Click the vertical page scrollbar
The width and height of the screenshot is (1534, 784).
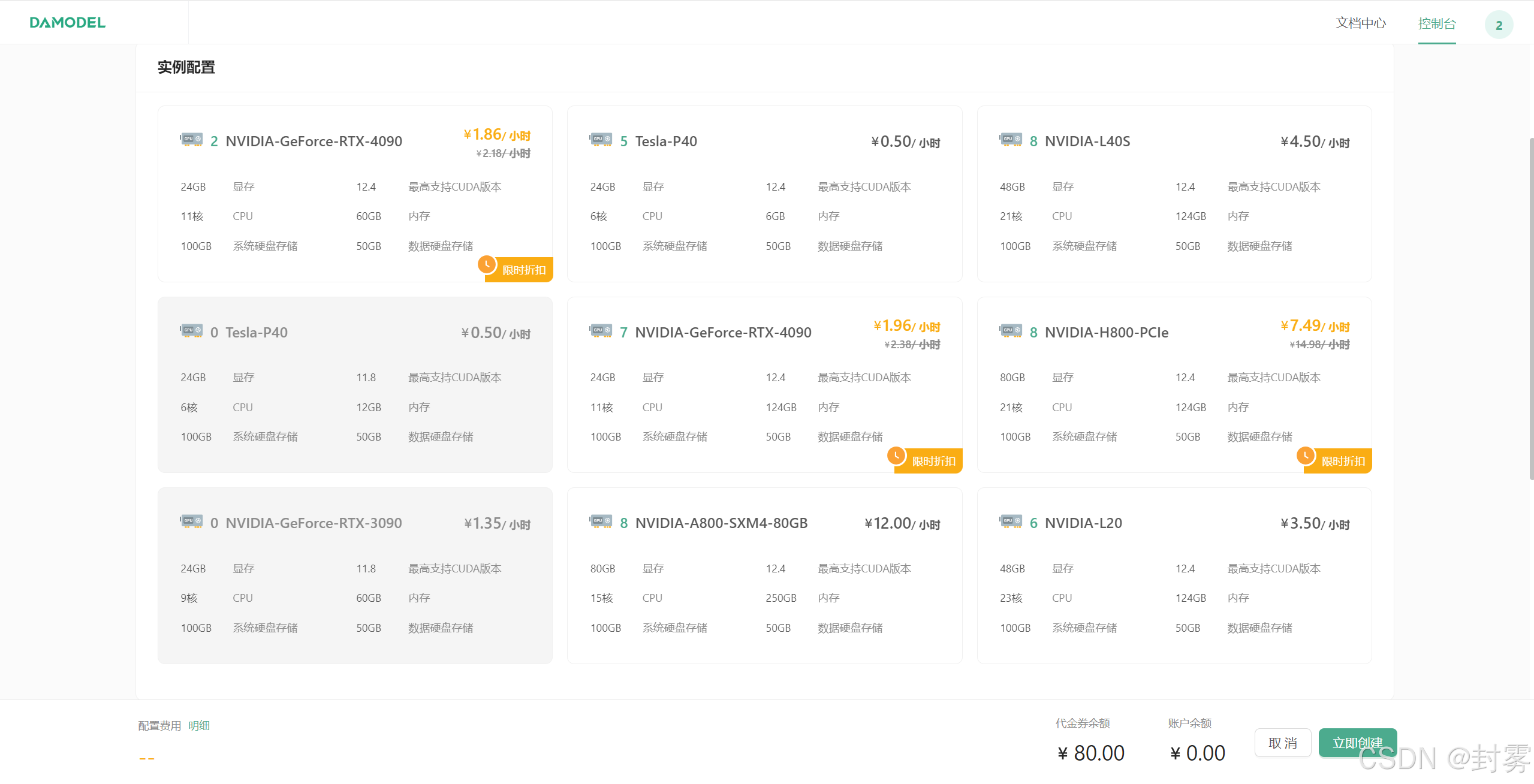pyautogui.click(x=1530, y=308)
